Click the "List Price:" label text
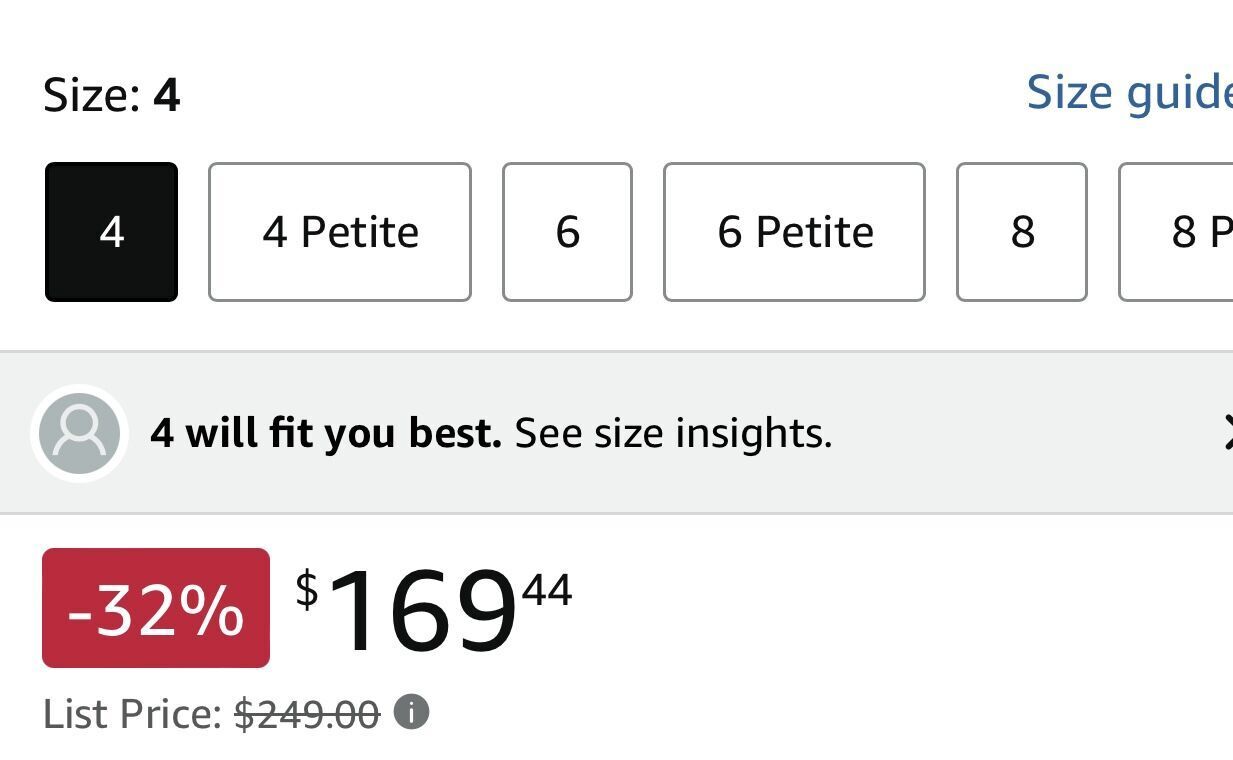 tap(132, 715)
